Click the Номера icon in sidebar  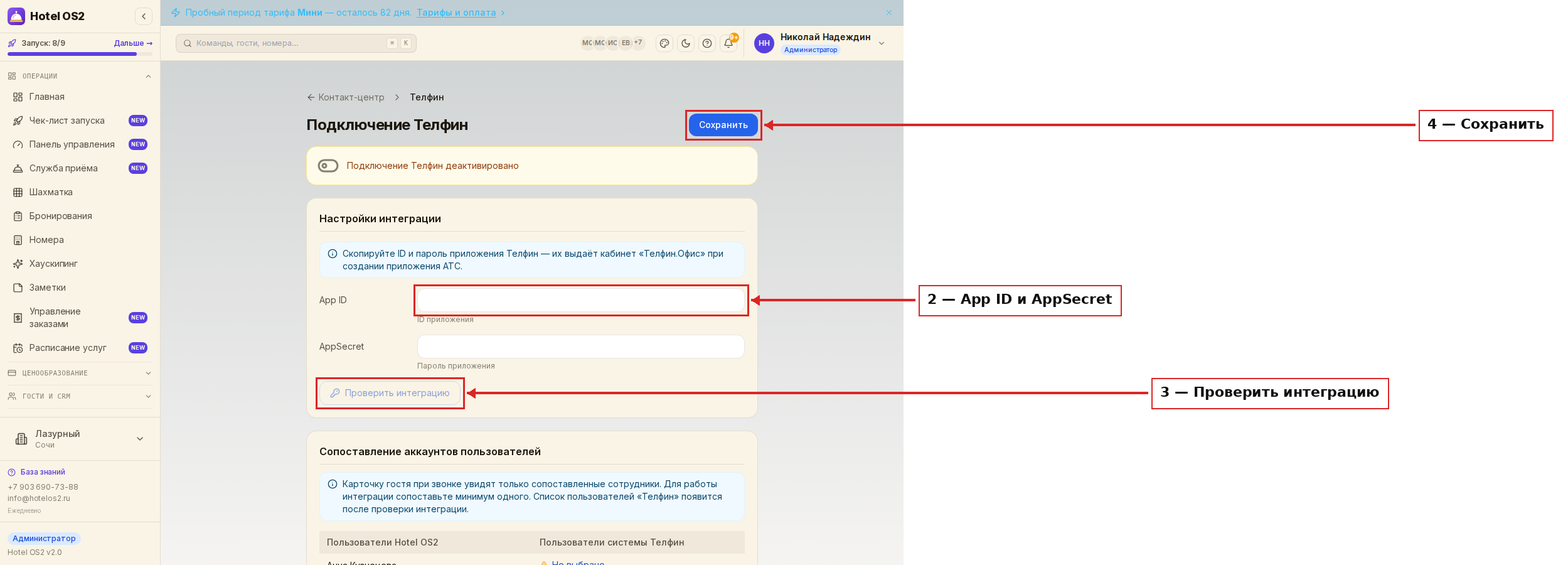point(18,240)
